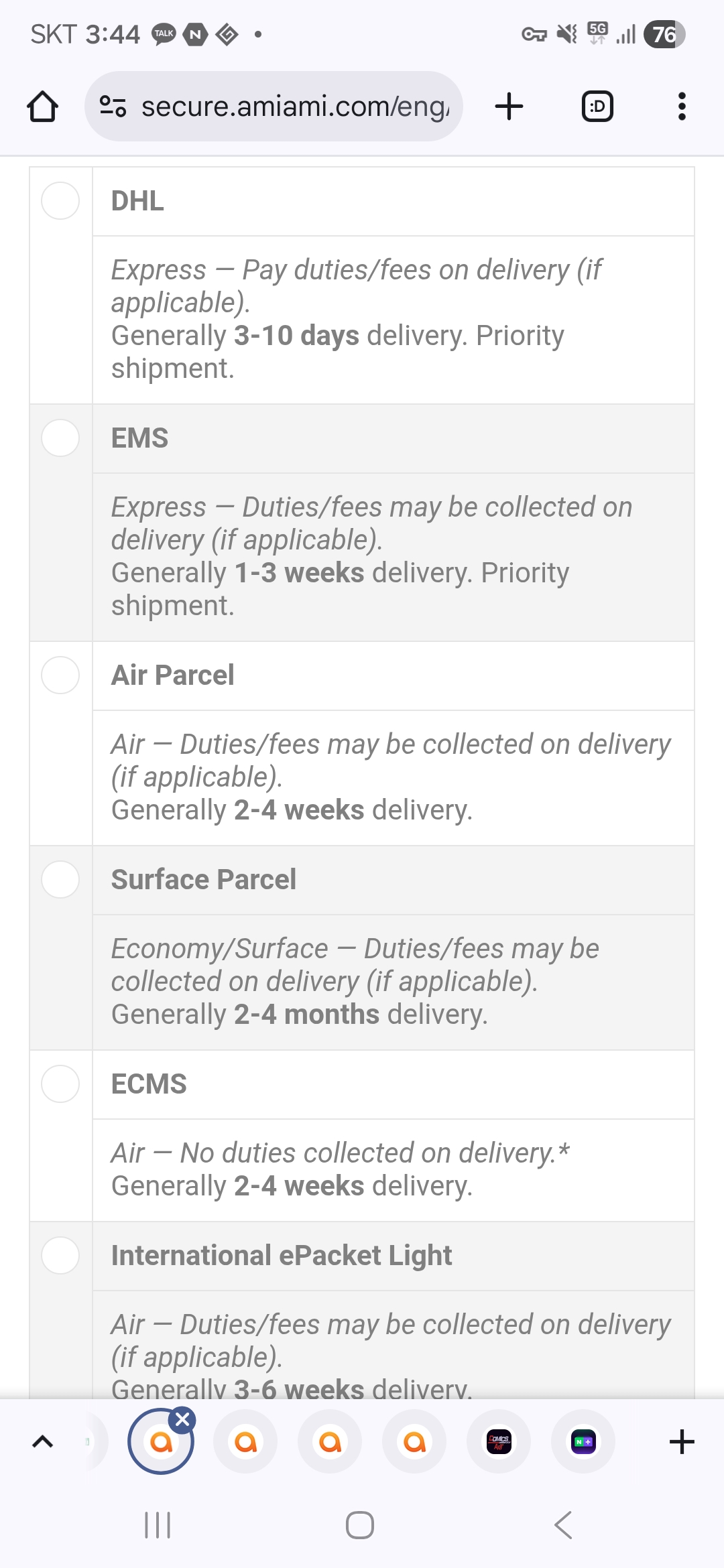This screenshot has width=724, height=1568.
Task: Open site settings icon in address bar
Action: (x=113, y=107)
